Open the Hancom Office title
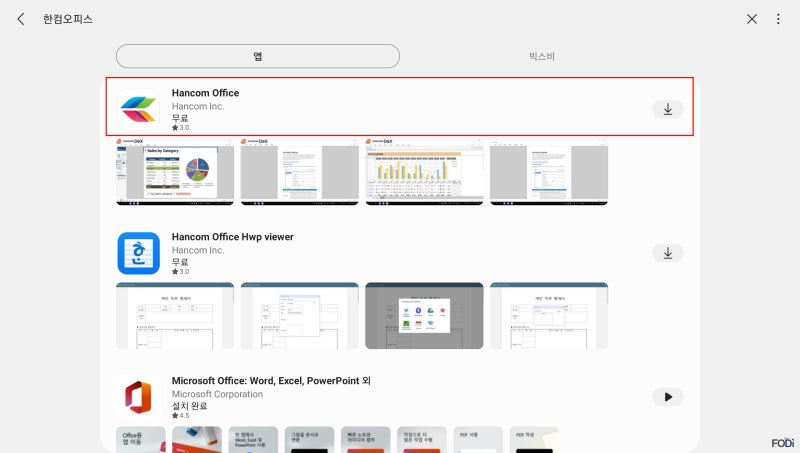800x453 pixels. [x=205, y=93]
